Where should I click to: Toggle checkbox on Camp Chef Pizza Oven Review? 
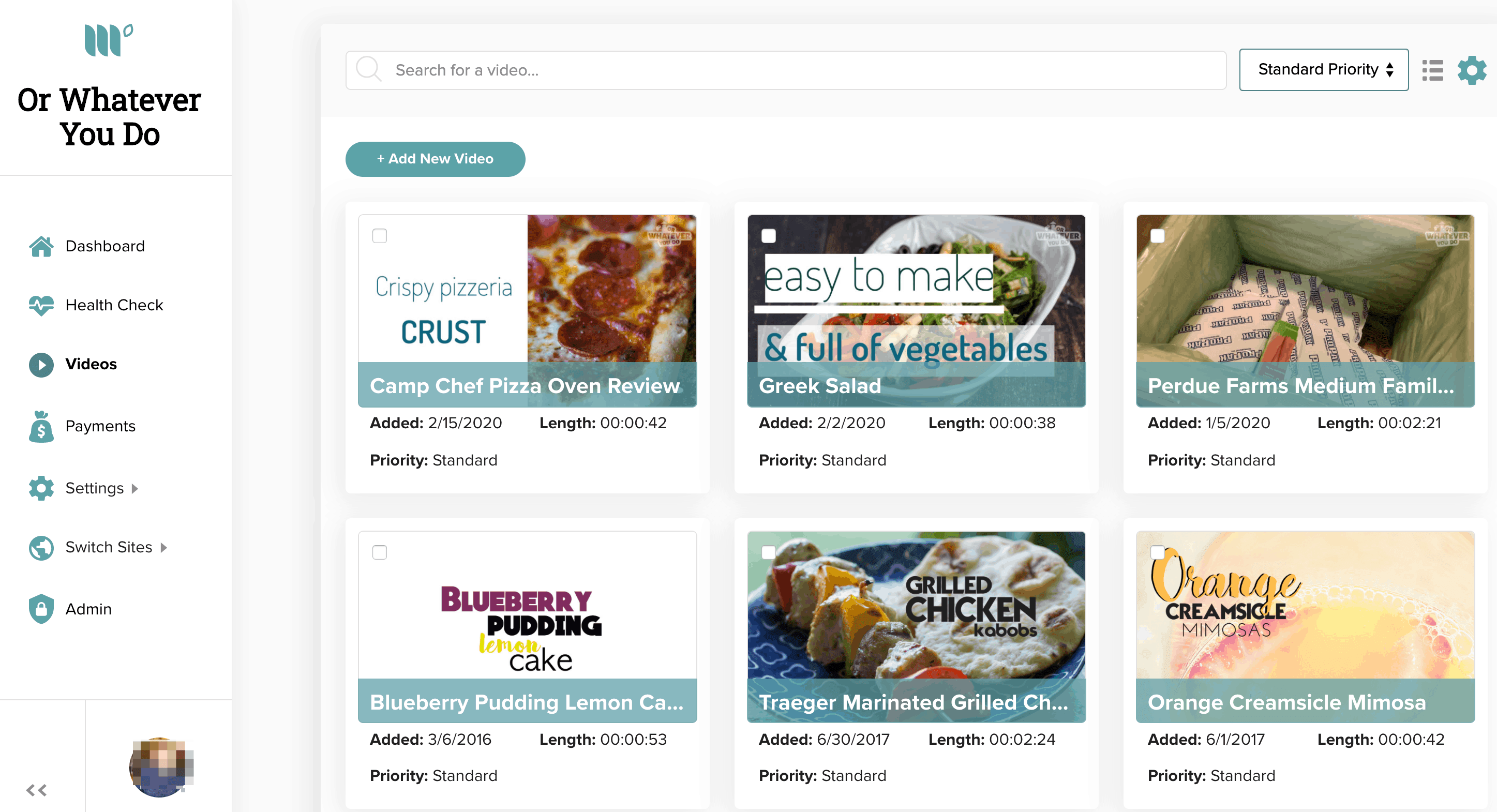380,235
